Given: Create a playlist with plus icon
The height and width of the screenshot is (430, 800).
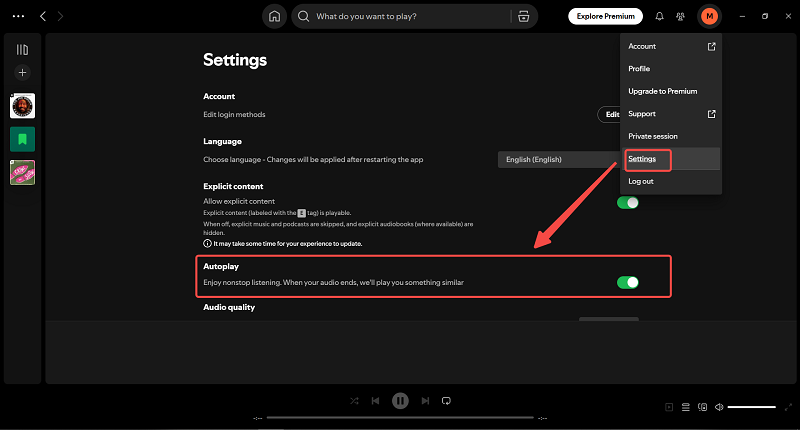Looking at the screenshot, I should coord(22,72).
